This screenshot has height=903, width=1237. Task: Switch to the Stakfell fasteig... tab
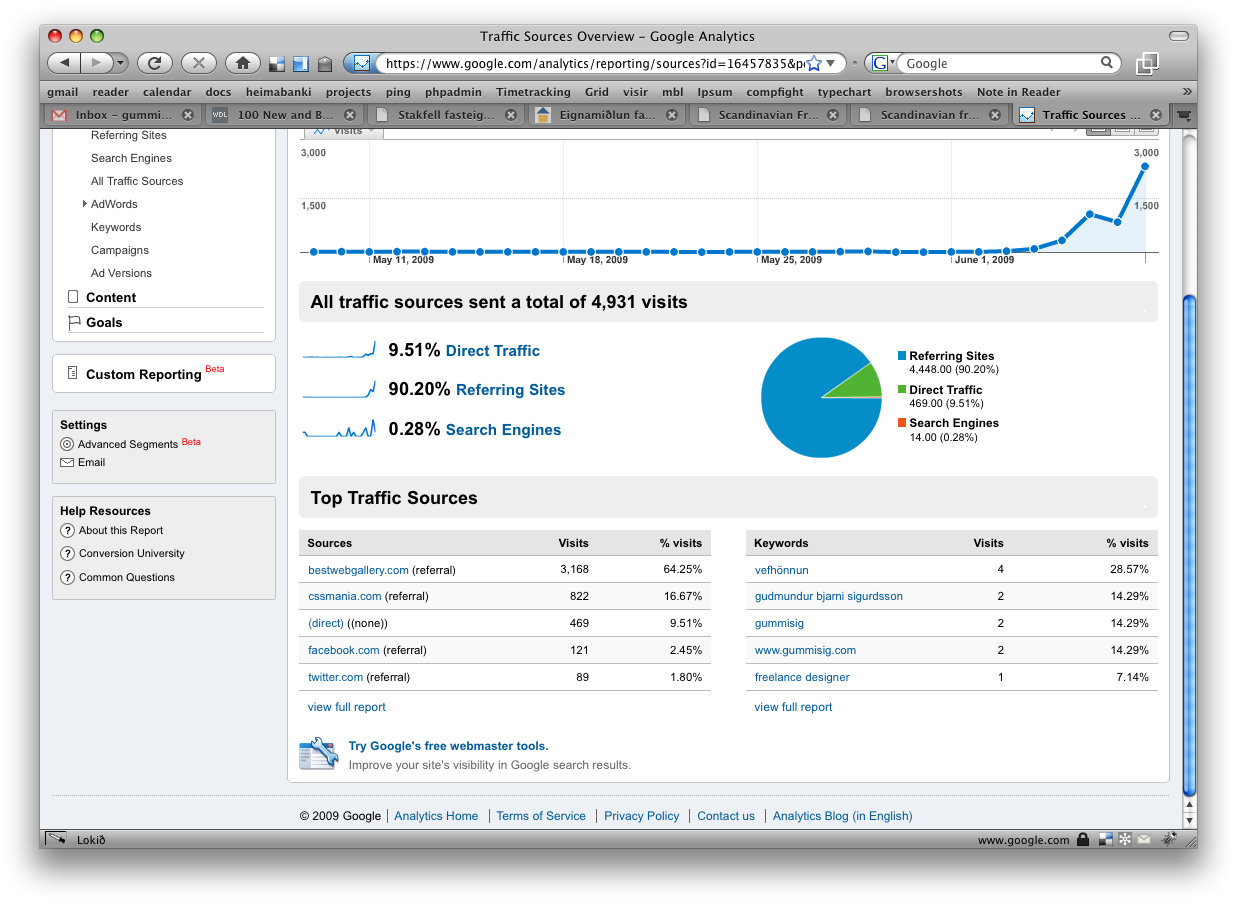(x=446, y=115)
